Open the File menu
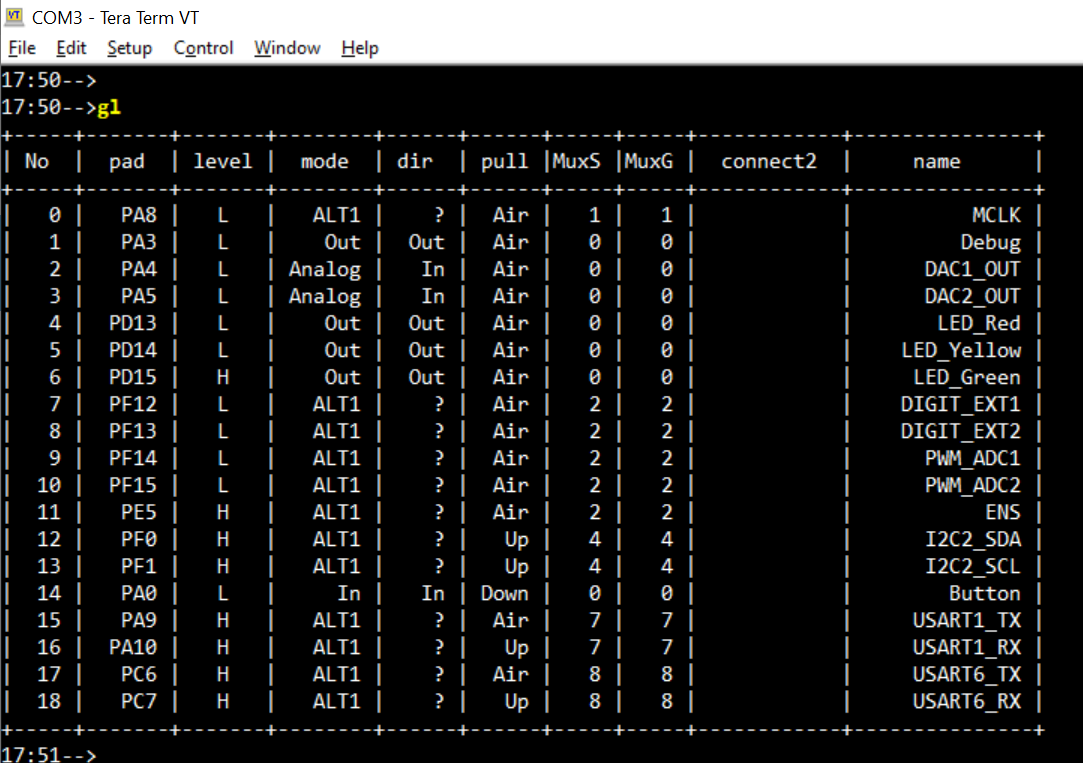 (22, 48)
